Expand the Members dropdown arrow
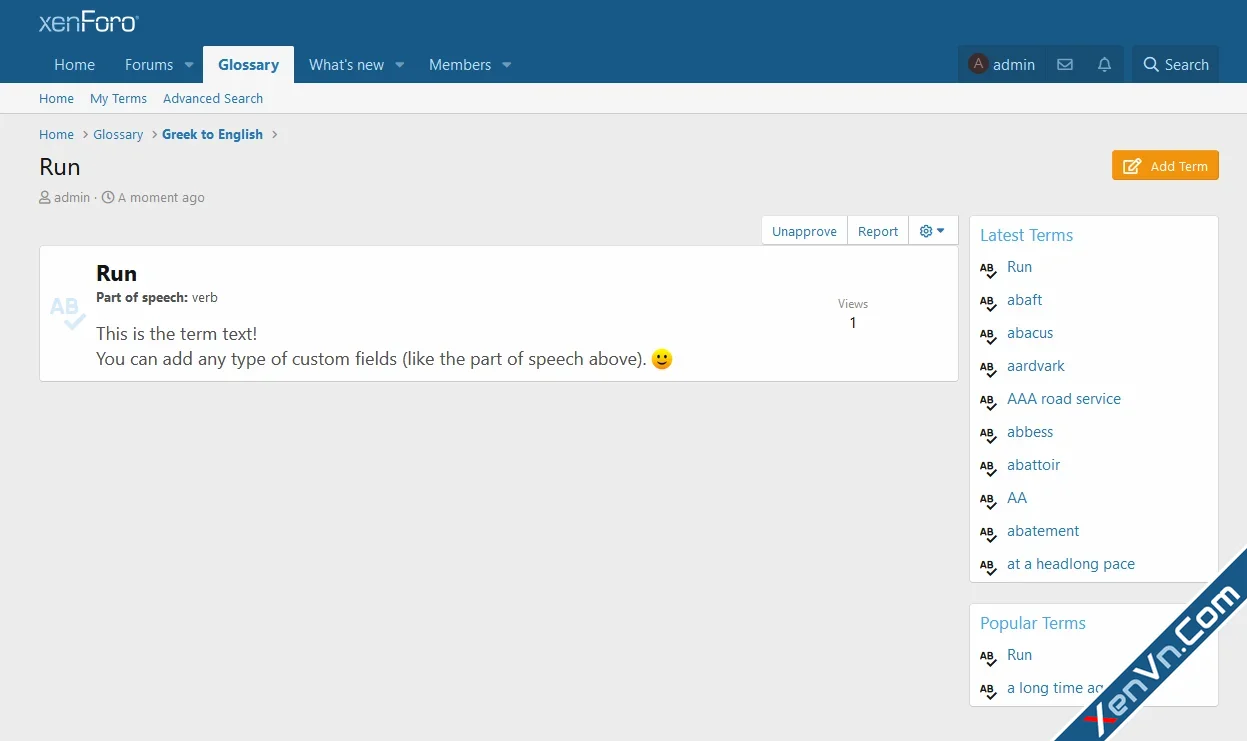The height and width of the screenshot is (741, 1247). click(507, 65)
